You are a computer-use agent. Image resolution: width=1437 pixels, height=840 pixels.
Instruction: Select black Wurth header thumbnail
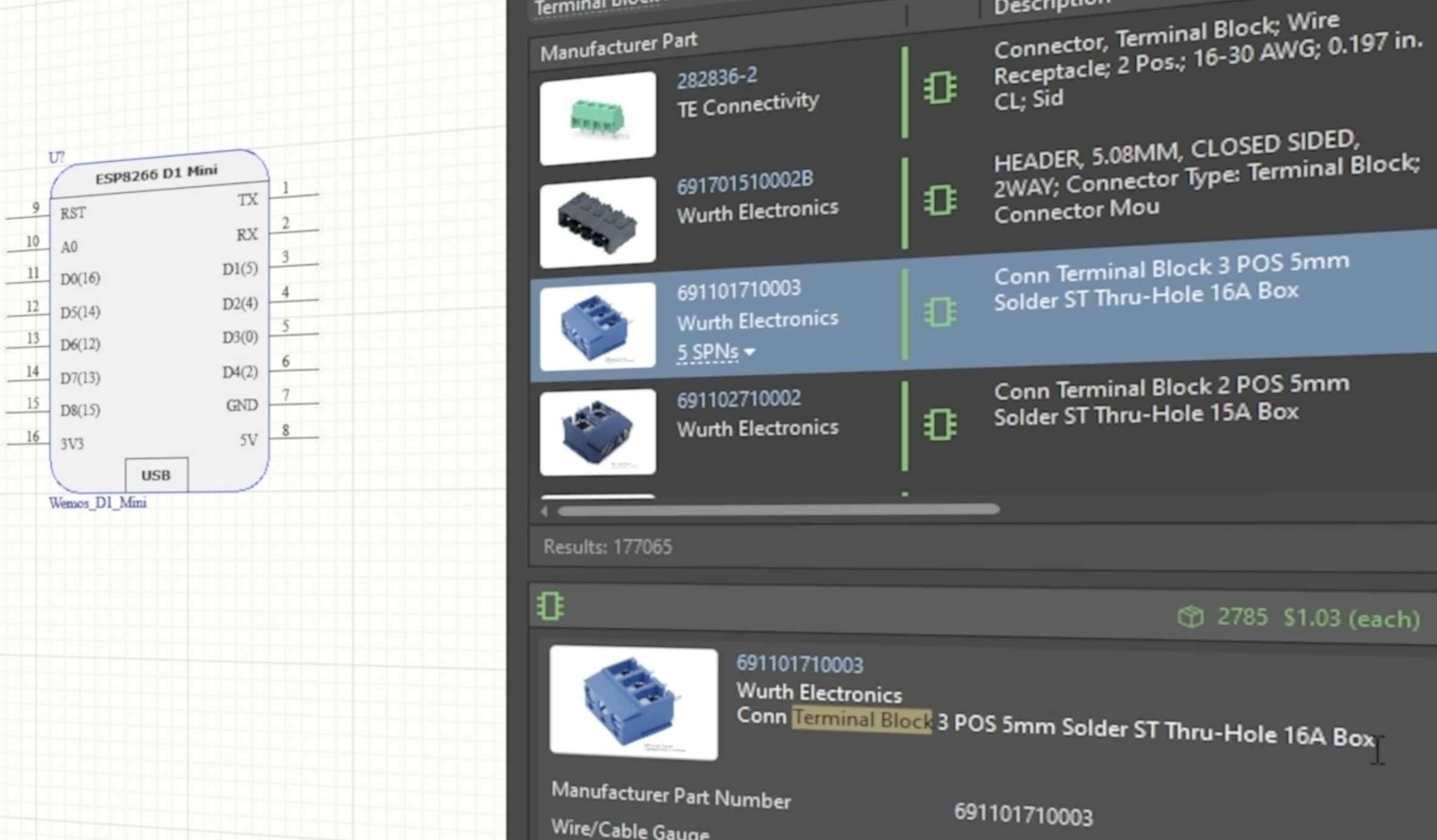click(x=598, y=223)
